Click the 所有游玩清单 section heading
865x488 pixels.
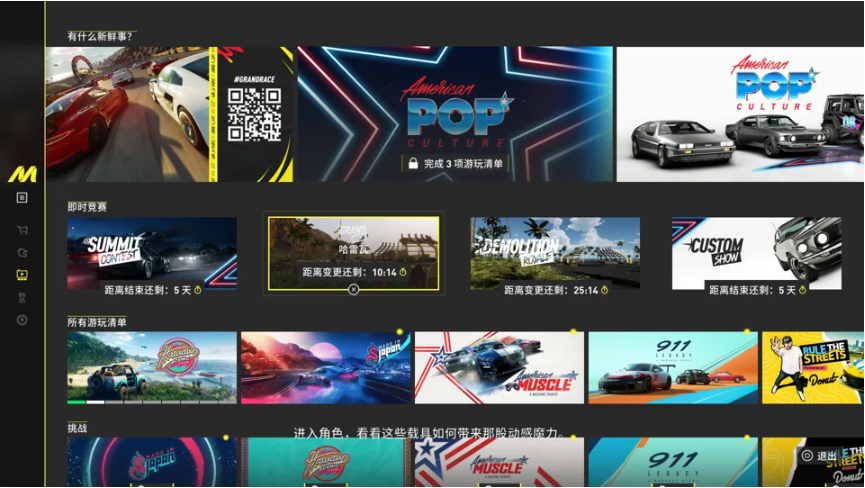tap(97, 323)
